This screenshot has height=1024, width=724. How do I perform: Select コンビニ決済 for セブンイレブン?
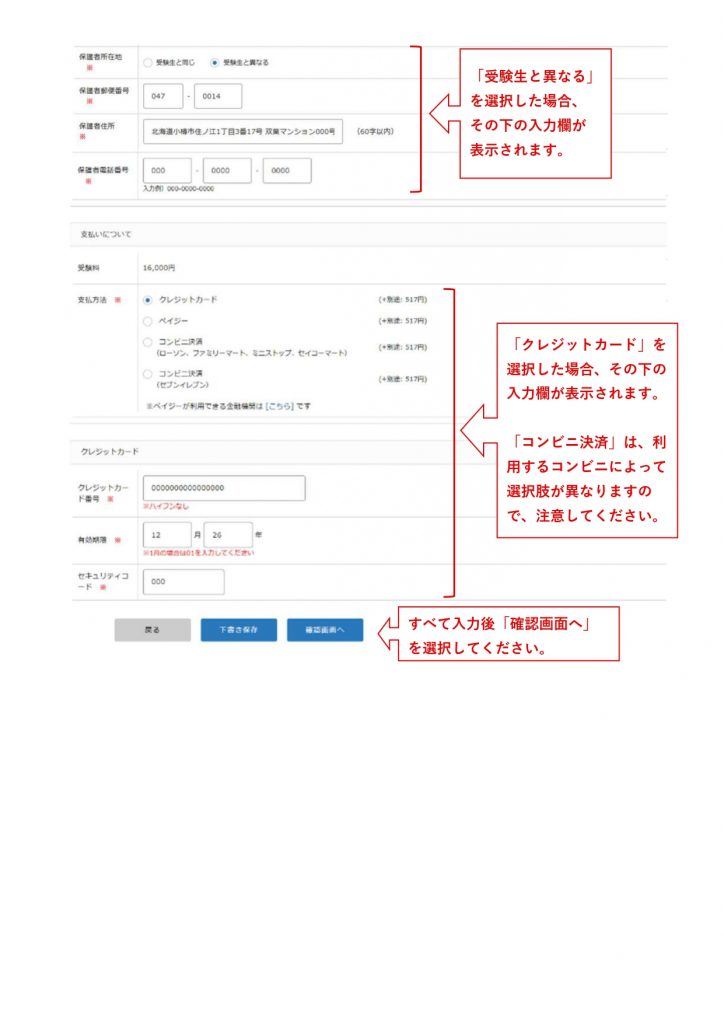(148, 374)
